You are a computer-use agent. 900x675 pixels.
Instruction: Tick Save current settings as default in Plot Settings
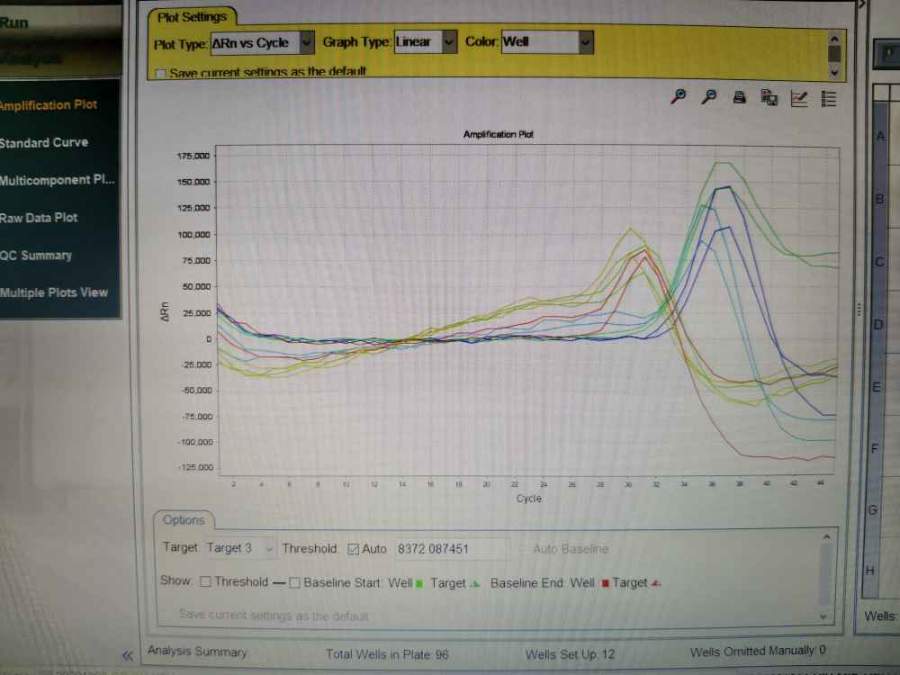160,73
